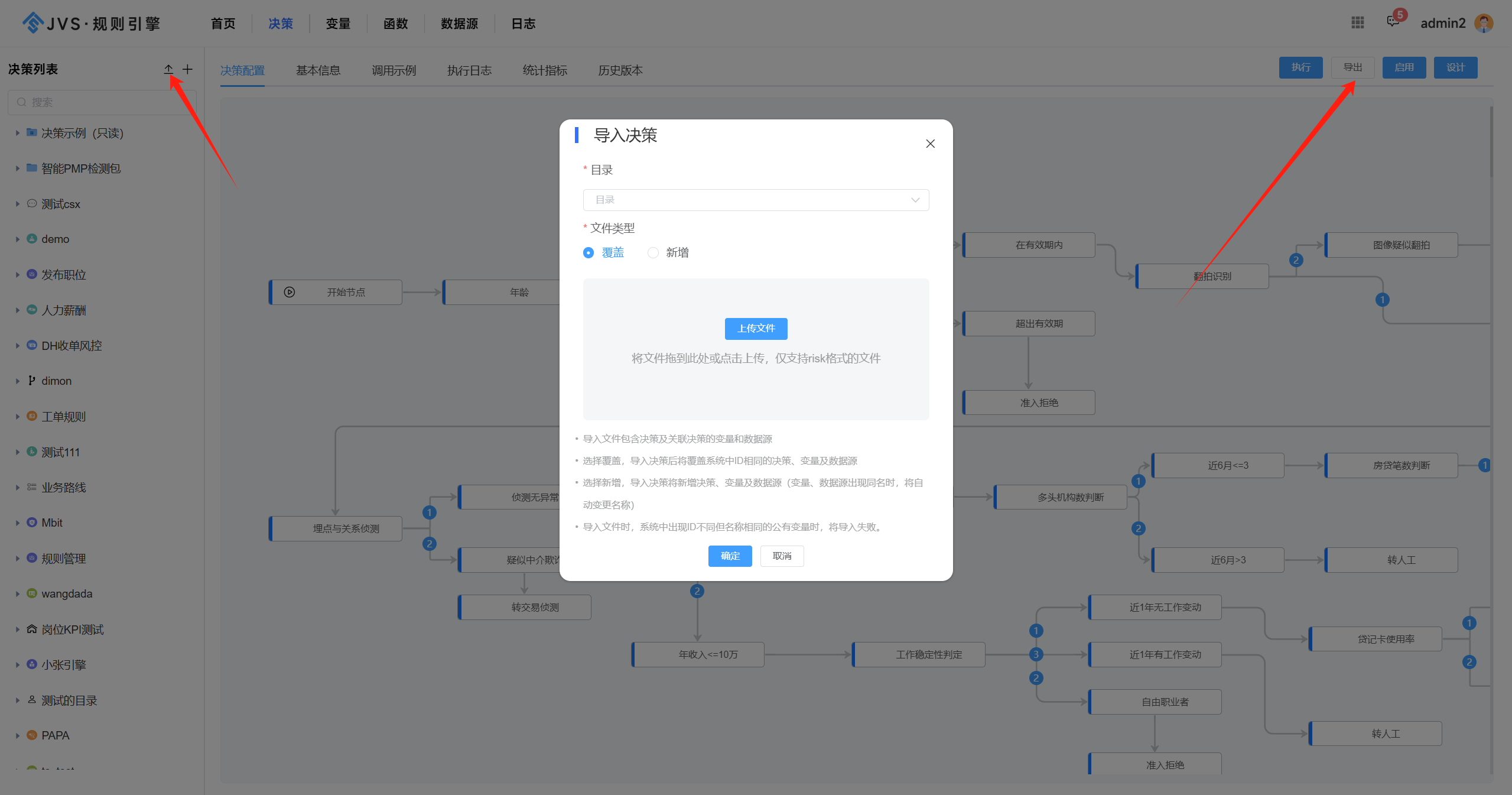Screen dimensions: 1512x795
Task: Click the folder icon of 智能PMP检测包
Action: click(31, 168)
